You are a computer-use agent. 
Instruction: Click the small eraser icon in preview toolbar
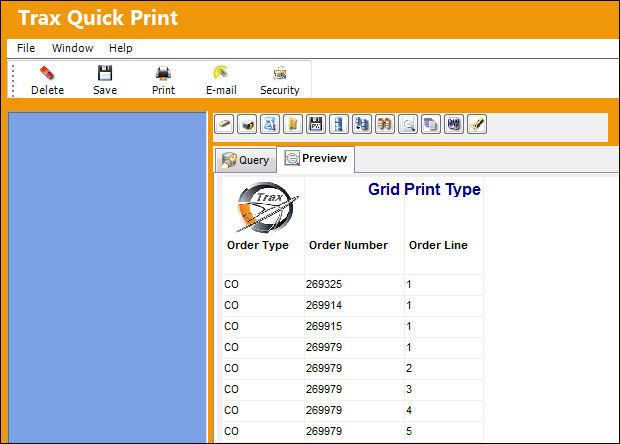(x=224, y=125)
